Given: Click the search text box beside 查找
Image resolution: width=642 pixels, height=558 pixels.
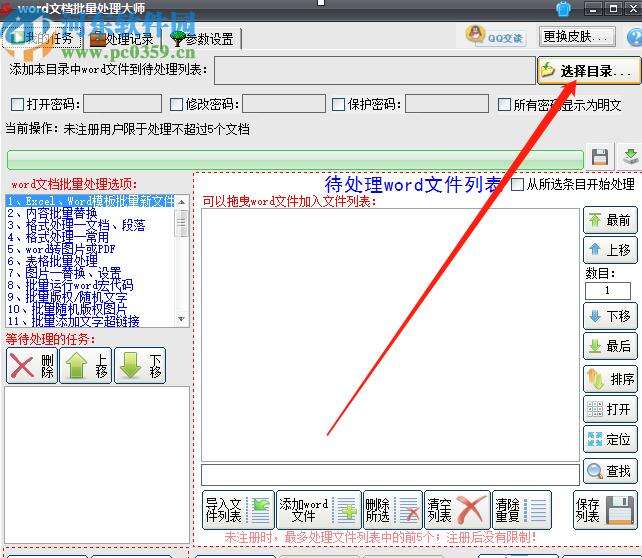Looking at the screenshot, I should pyautogui.click(x=390, y=475).
